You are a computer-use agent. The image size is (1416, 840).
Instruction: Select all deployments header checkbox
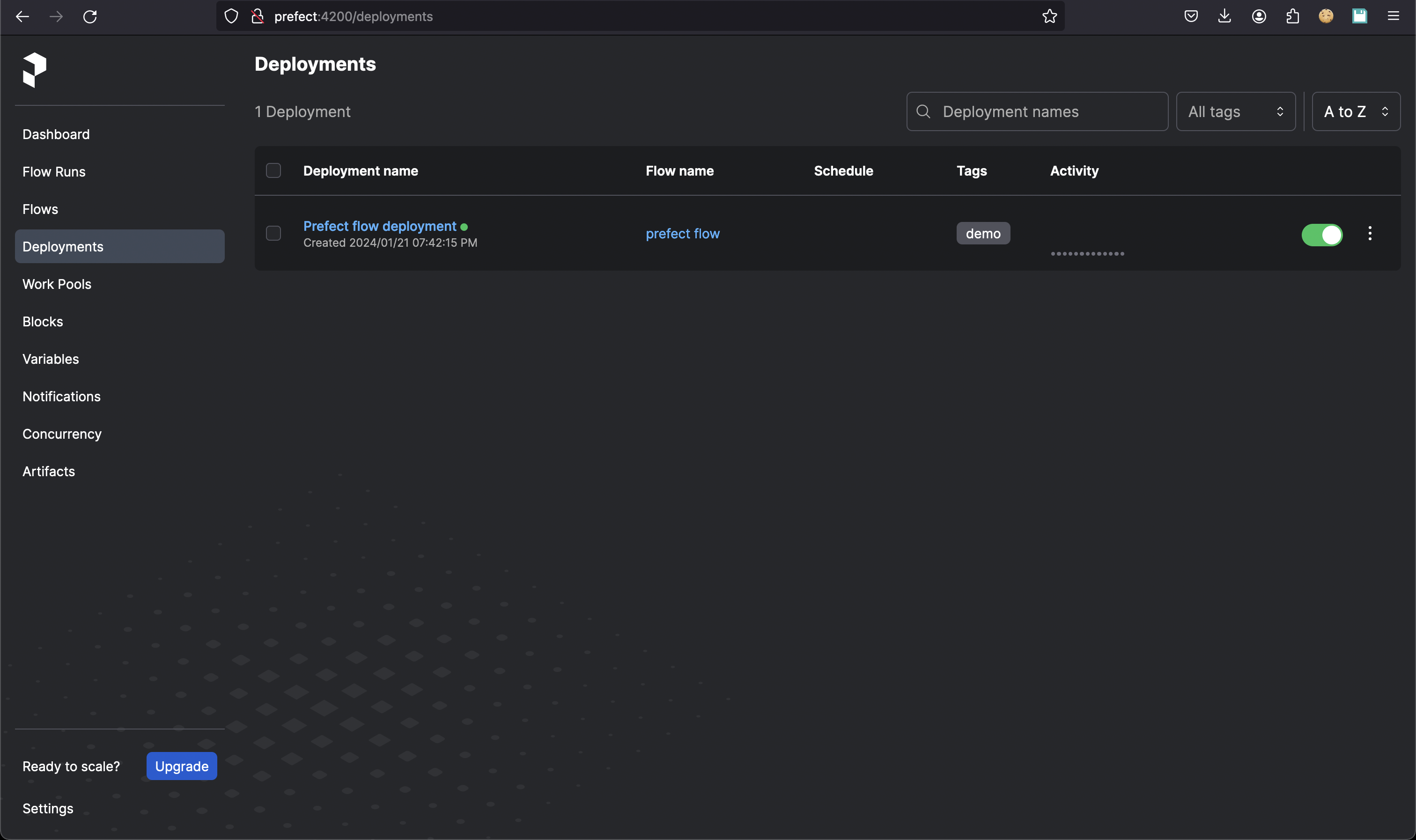point(273,170)
